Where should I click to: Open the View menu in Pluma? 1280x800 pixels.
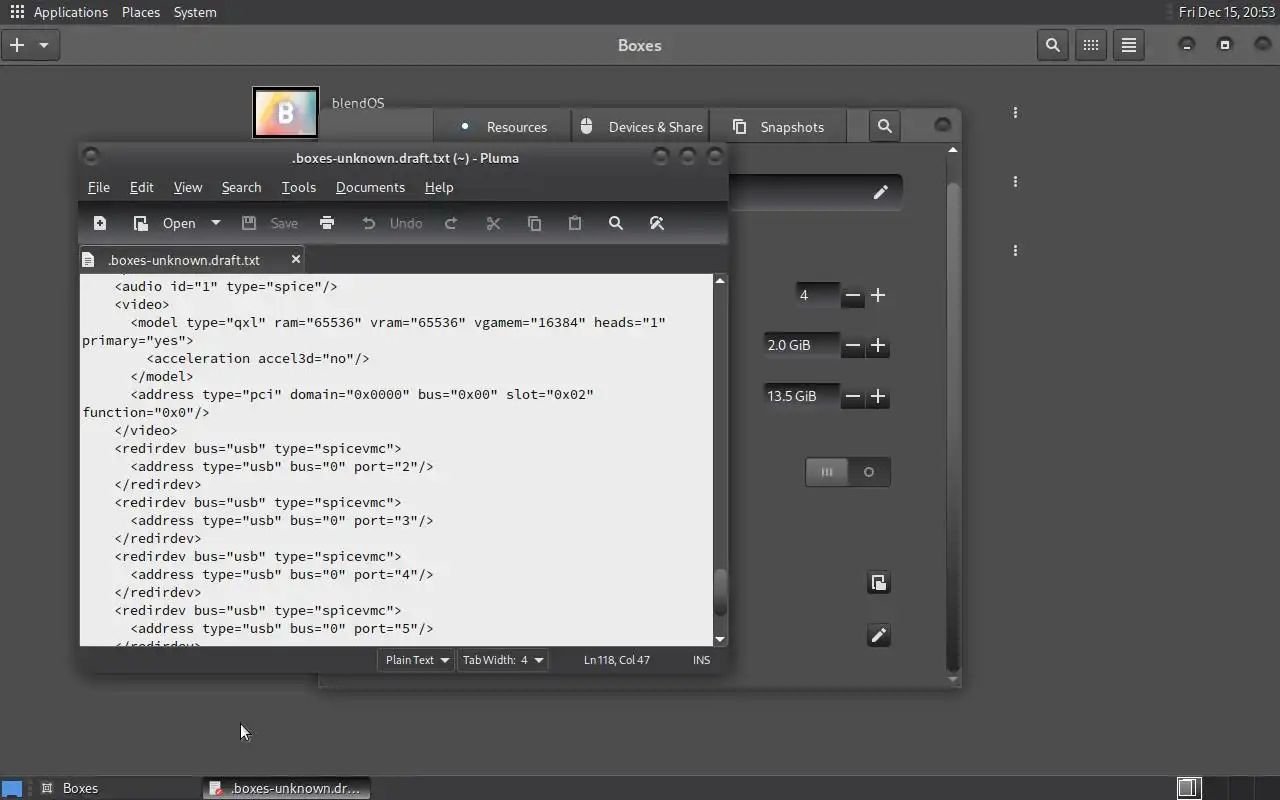pyautogui.click(x=188, y=187)
